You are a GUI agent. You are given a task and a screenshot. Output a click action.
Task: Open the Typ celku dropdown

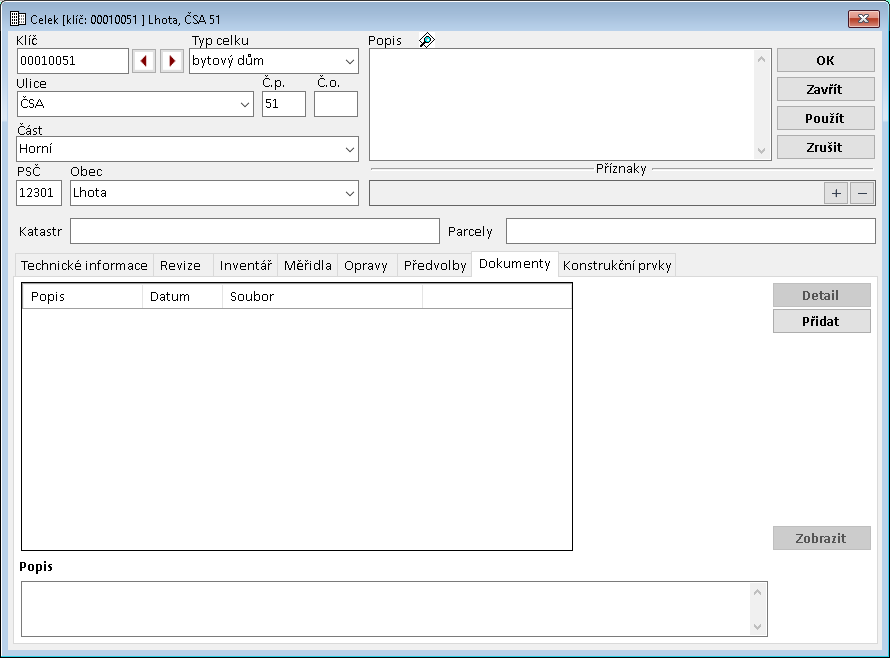pos(349,61)
